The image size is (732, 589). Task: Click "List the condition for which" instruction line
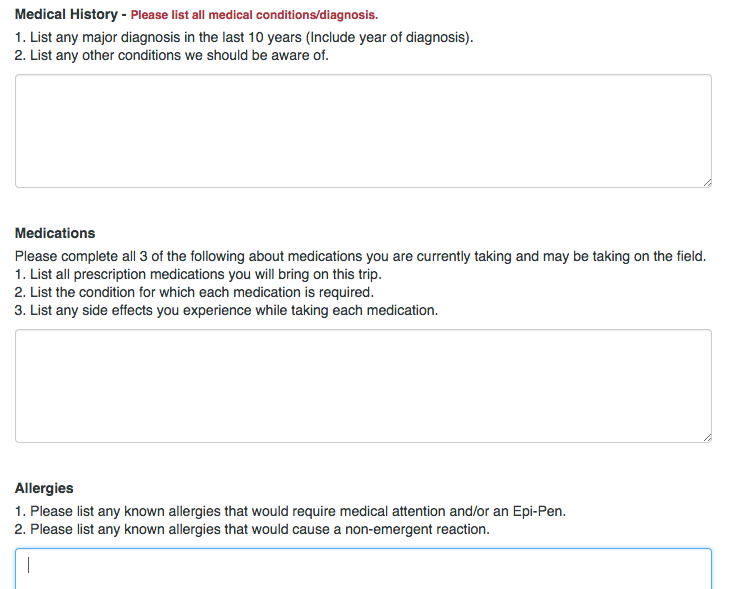point(194,292)
